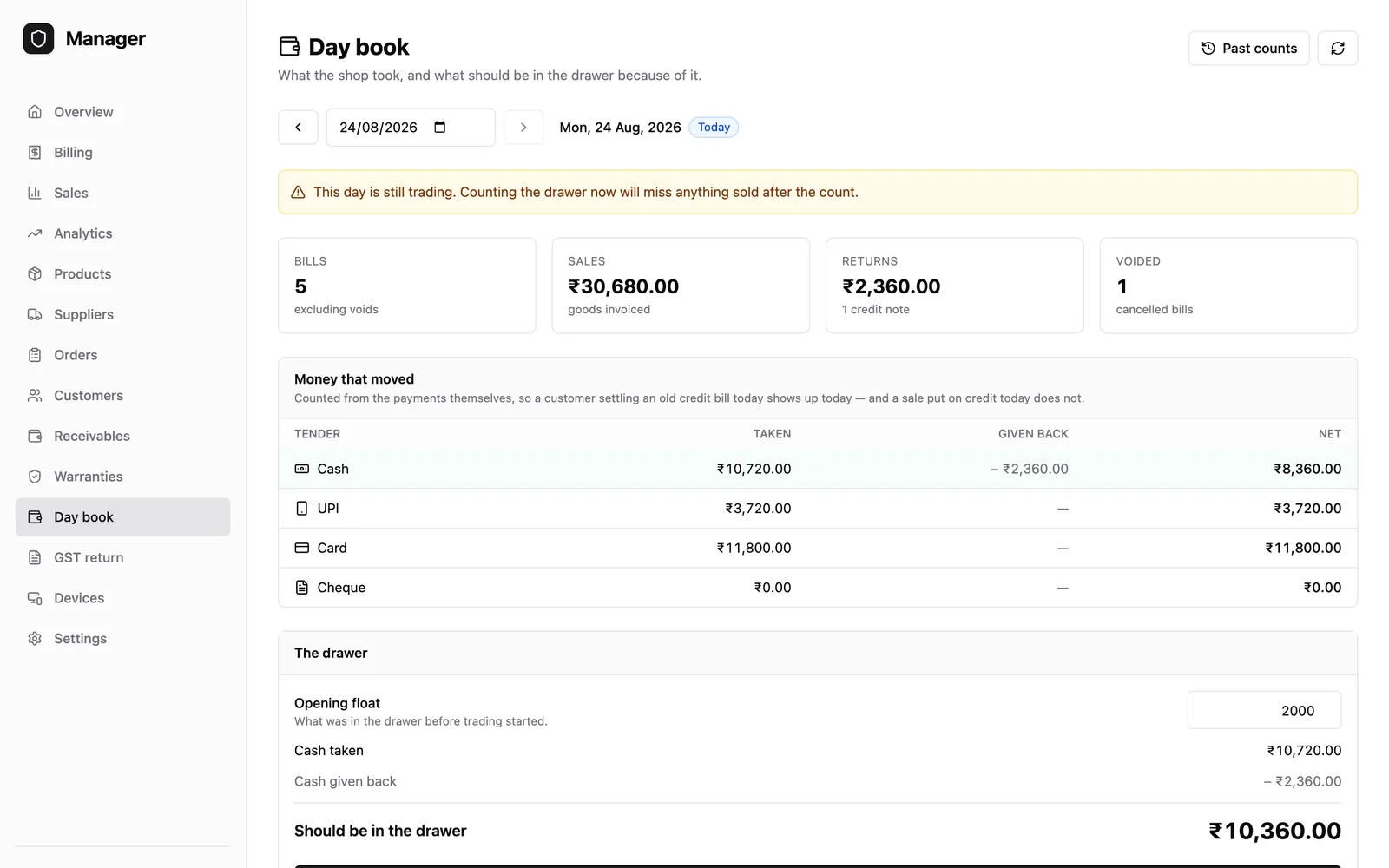Screen dimensions: 1389x868
Task: Click the ₹2,360.00 returns card value
Action: pyautogui.click(x=892, y=286)
